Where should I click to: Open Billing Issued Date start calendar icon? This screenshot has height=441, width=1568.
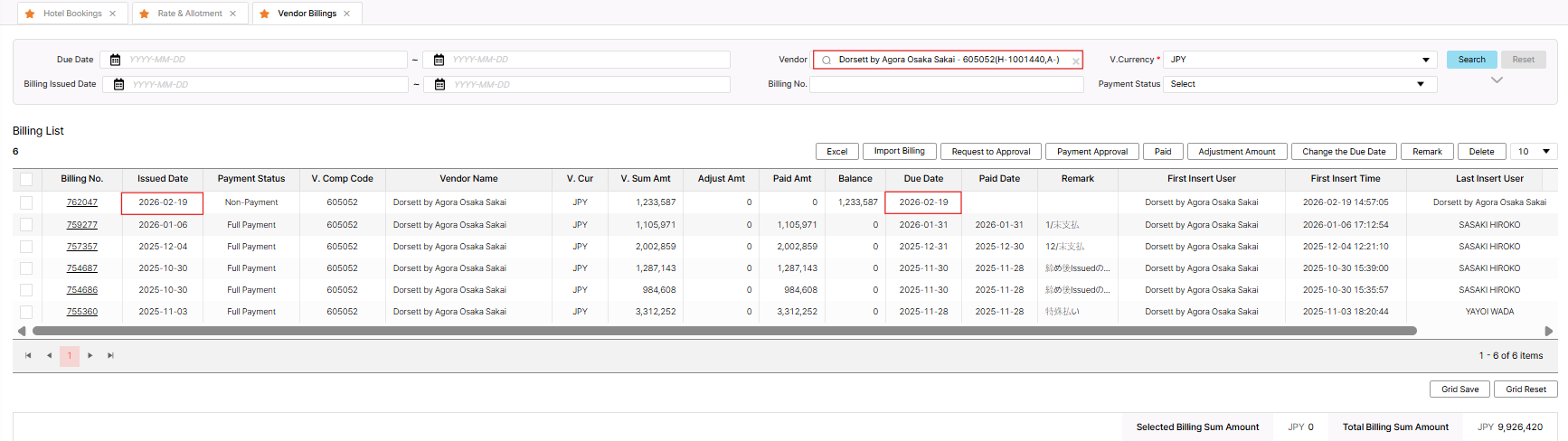pyautogui.click(x=118, y=84)
